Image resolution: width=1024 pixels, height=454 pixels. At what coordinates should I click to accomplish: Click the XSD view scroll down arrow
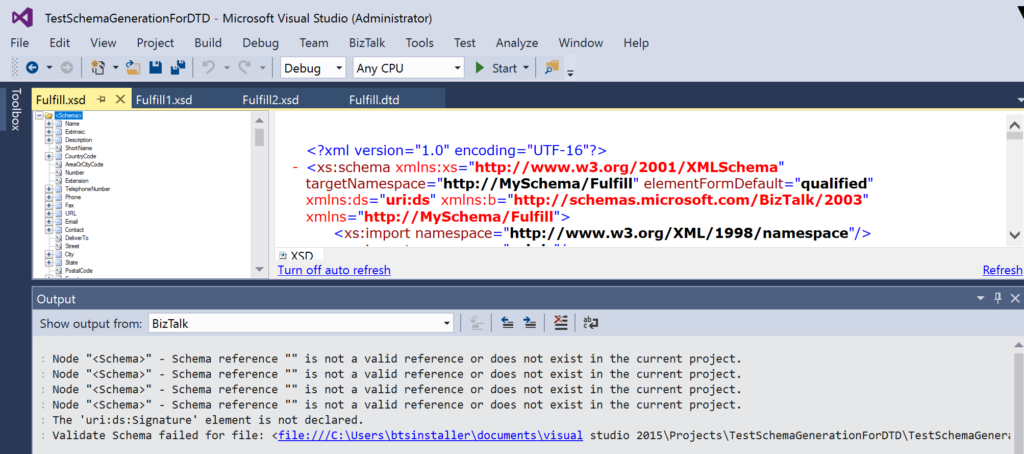[1015, 235]
